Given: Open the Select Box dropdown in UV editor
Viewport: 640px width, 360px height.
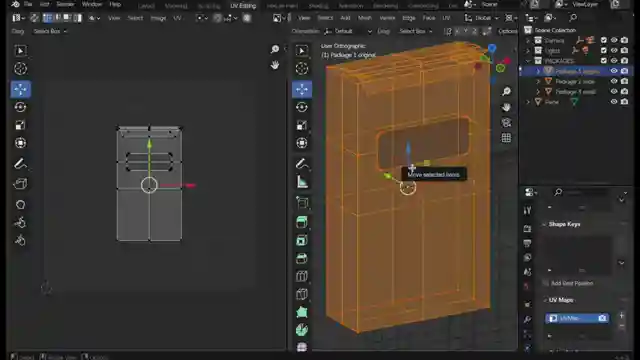Looking at the screenshot, I should point(50,31).
